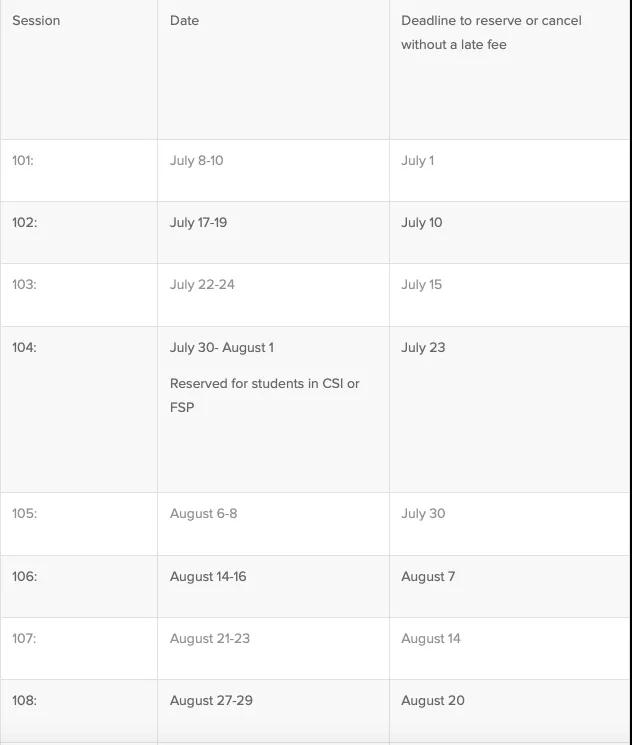The height and width of the screenshot is (745, 632).
Task: Select session 101 label
Action: pos(23,161)
